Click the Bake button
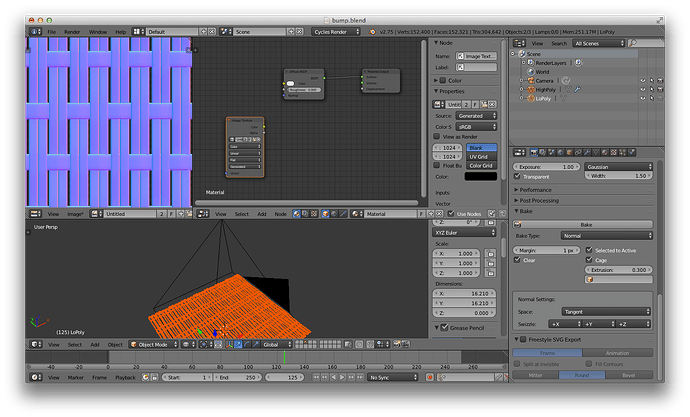Screen dimensions: 690x417 point(583,224)
